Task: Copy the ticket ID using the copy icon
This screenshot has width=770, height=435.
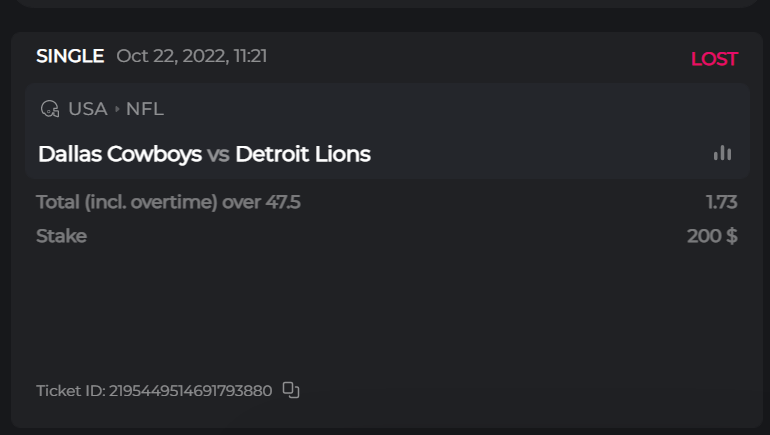Action: (x=291, y=390)
